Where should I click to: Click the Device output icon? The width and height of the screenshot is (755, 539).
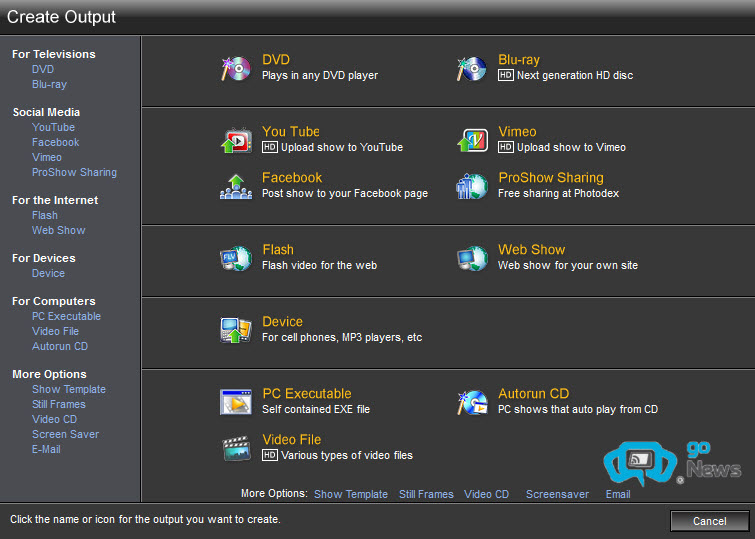(236, 329)
